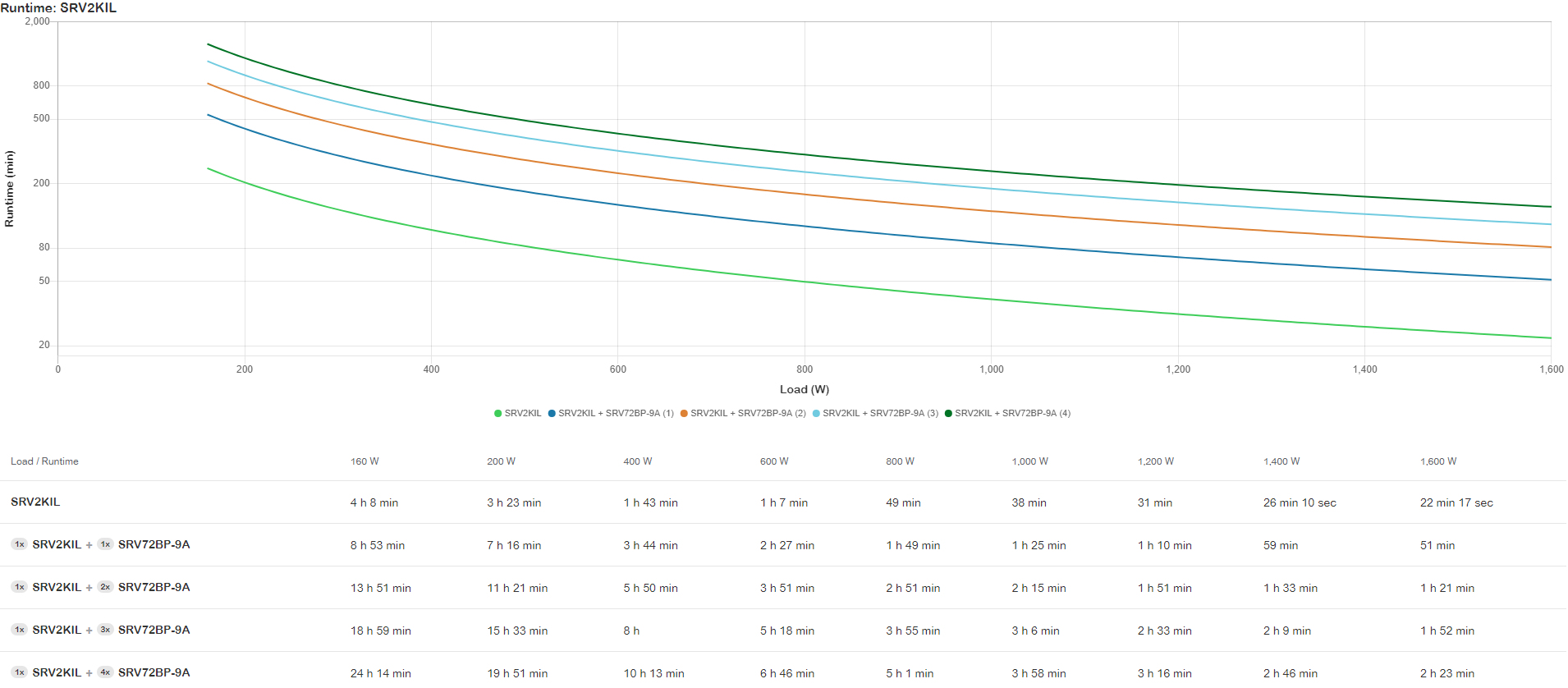Click the 160 W column header

pos(364,461)
